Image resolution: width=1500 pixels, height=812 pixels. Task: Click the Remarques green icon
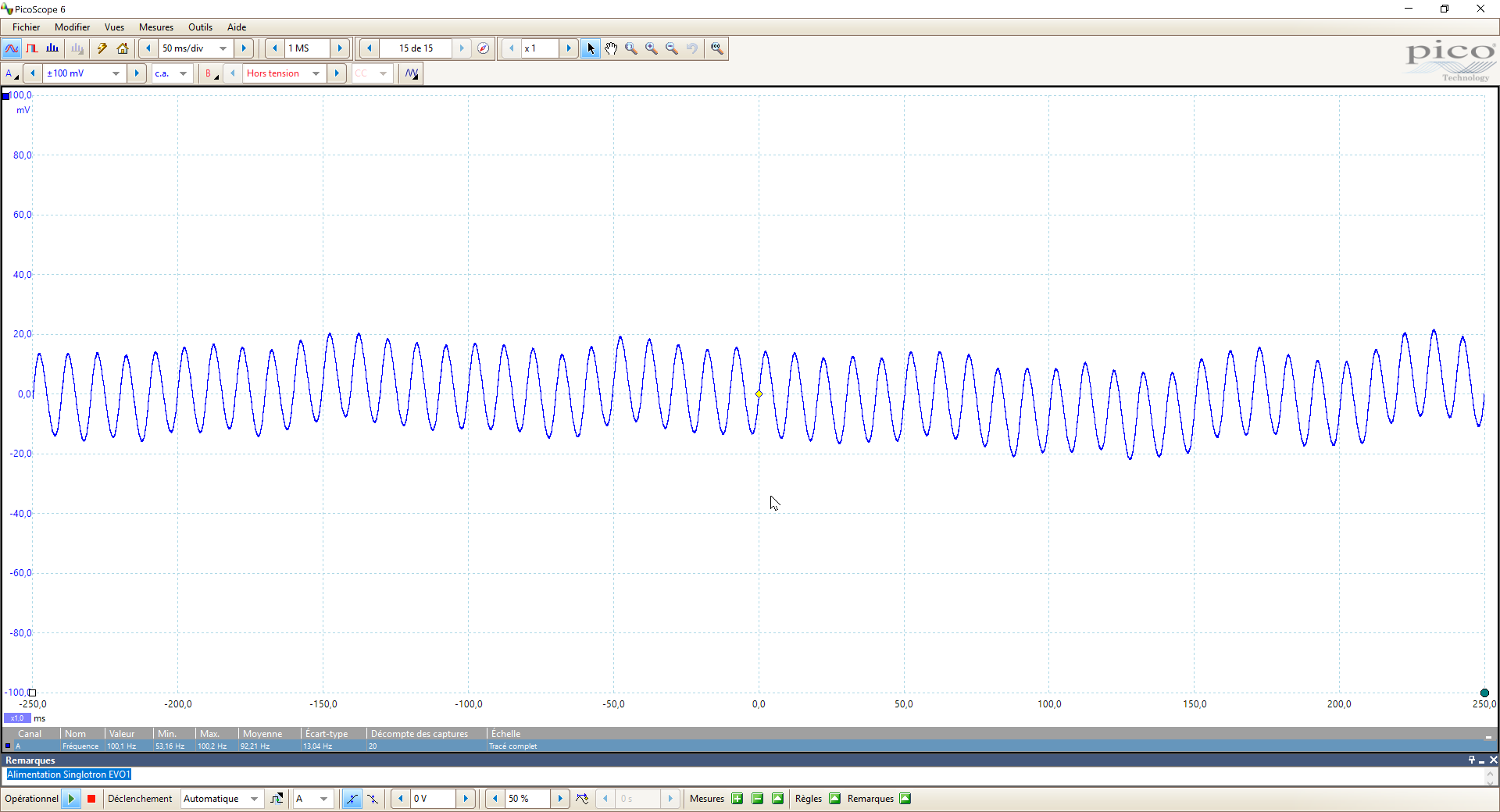pos(905,799)
